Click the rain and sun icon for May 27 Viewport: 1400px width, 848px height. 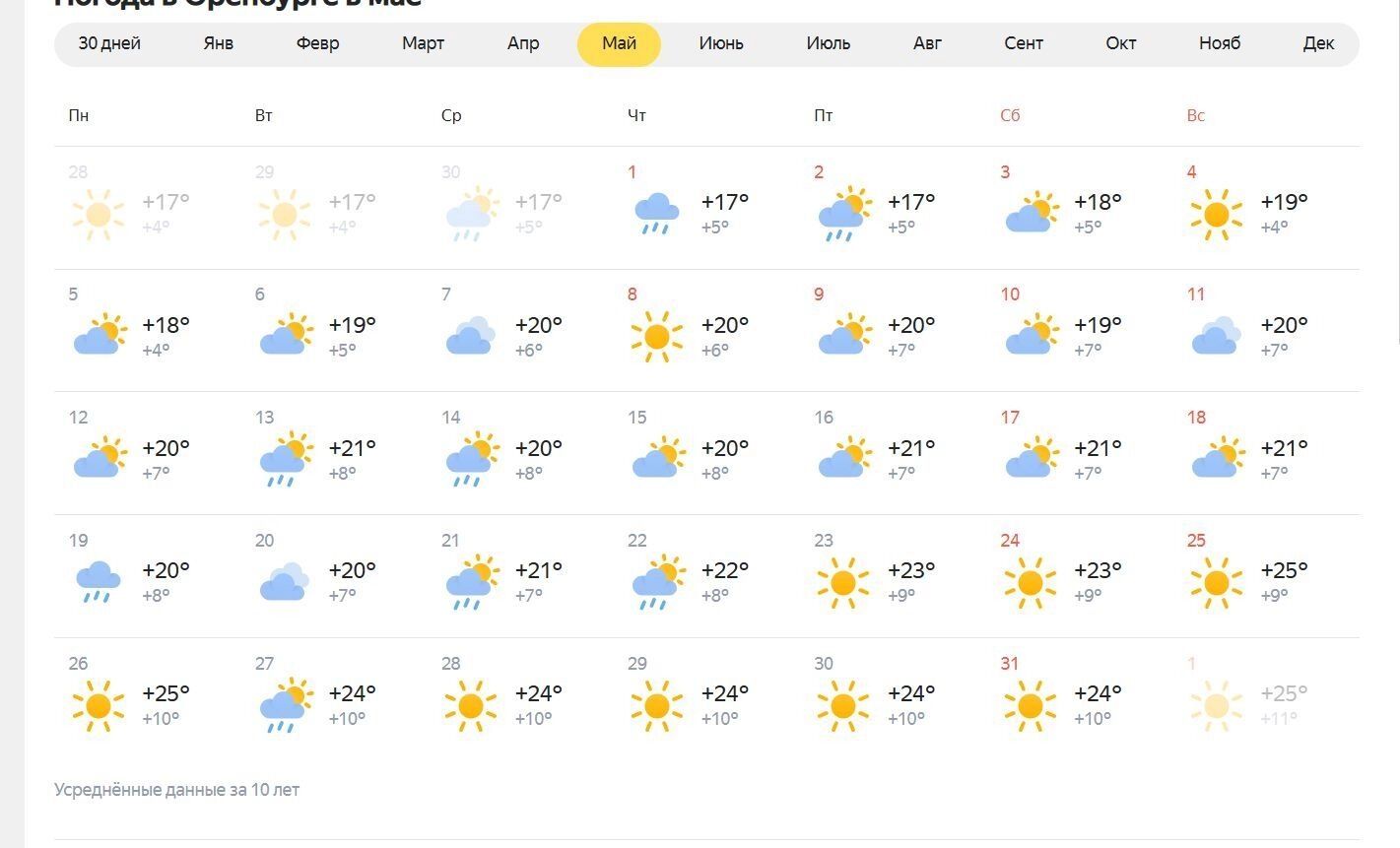[x=285, y=705]
